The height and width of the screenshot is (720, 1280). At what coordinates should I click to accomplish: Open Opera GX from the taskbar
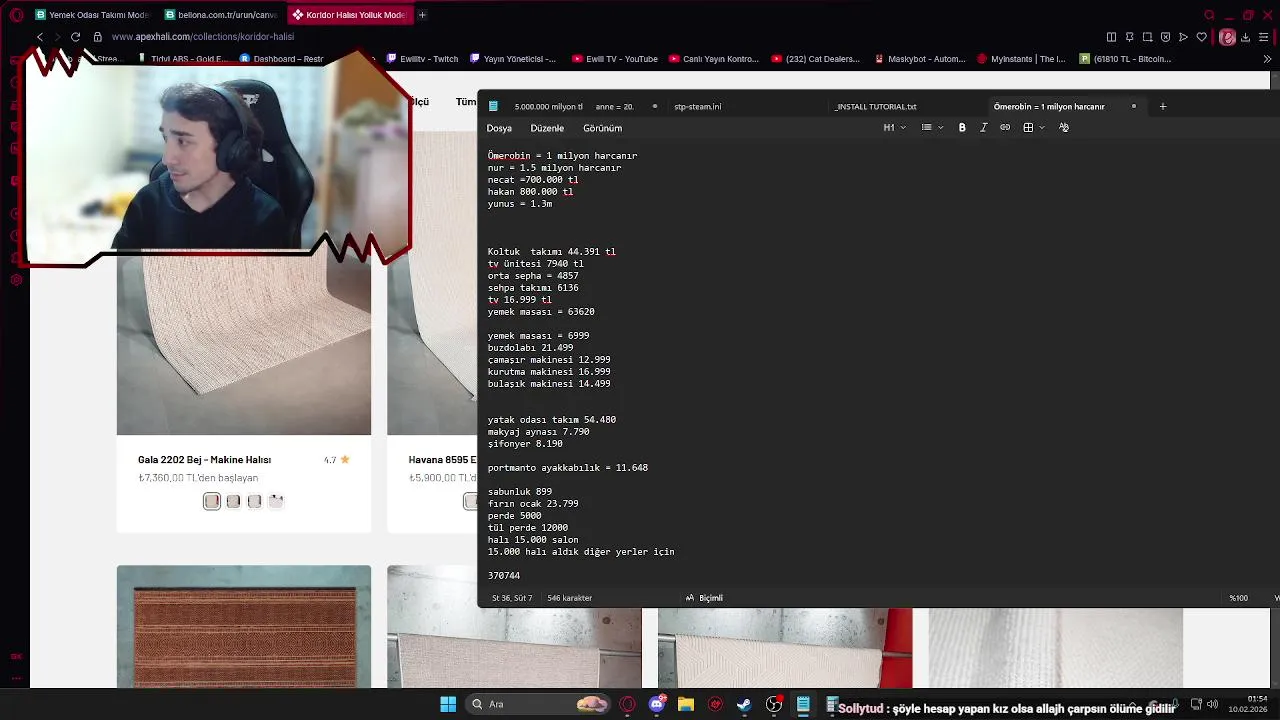coord(627,704)
